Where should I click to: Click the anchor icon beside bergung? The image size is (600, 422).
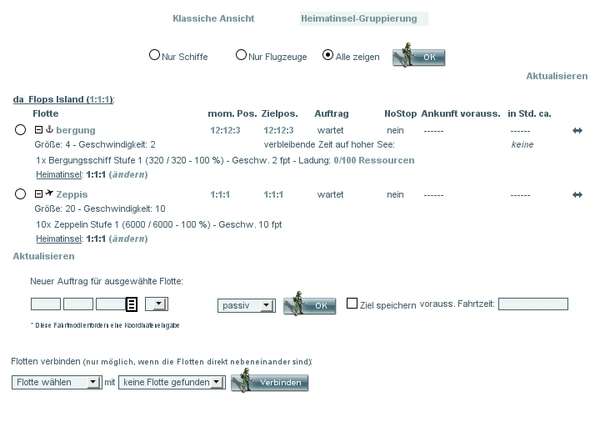click(49, 129)
